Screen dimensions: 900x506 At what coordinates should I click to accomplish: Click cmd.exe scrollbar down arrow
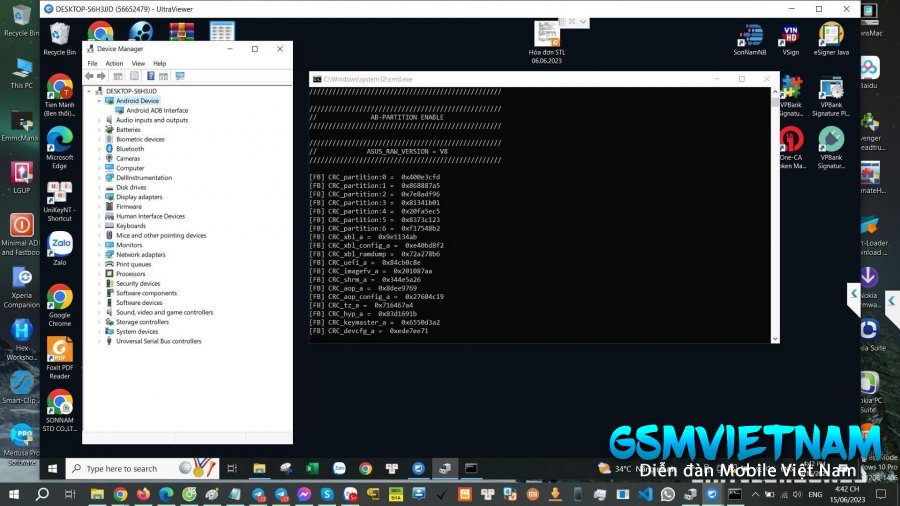click(x=775, y=338)
